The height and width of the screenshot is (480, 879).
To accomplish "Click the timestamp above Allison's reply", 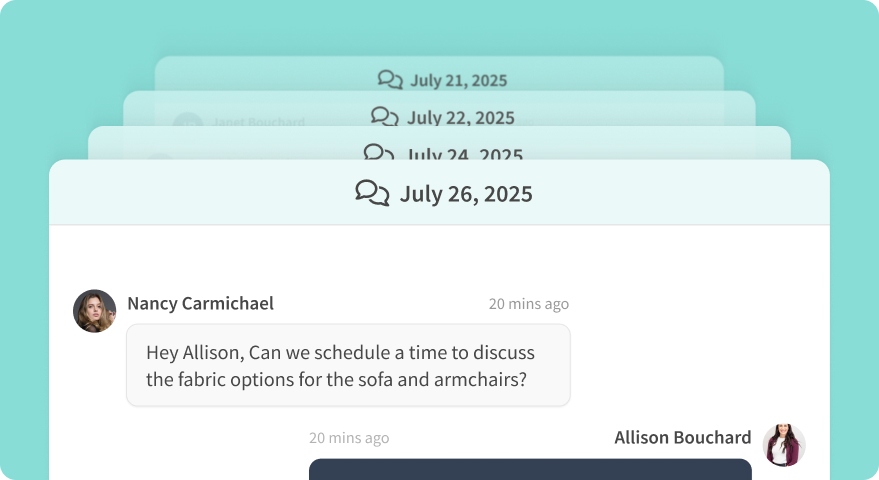I will click(349, 438).
